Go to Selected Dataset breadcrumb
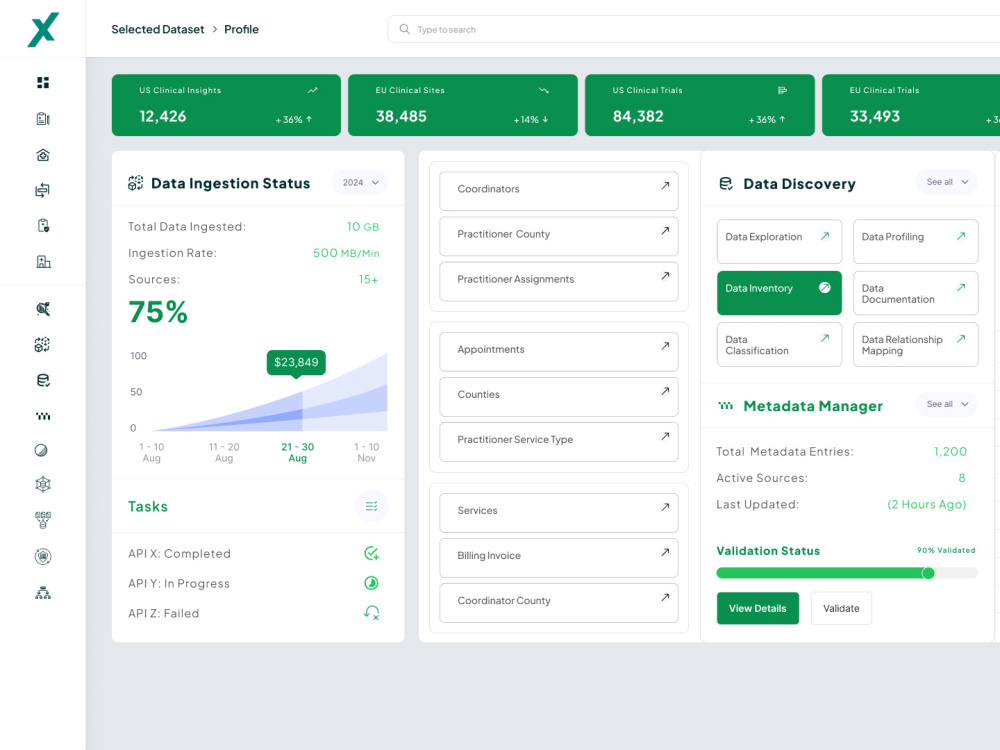Screen dimensions: 1000x750 (x=158, y=29)
